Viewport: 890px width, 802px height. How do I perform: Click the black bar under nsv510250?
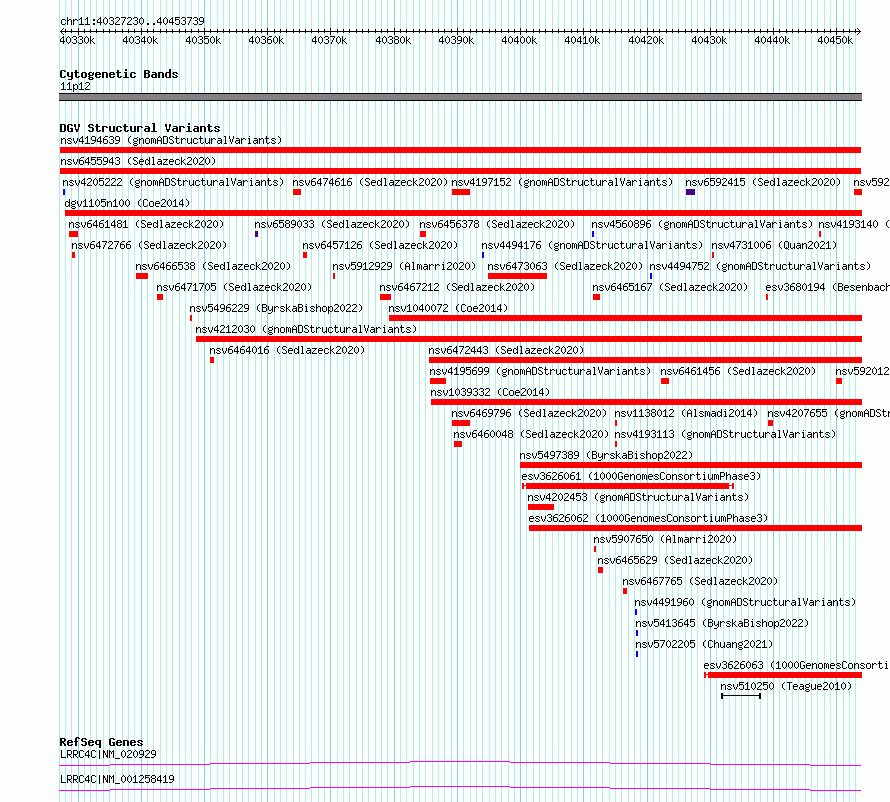[x=741, y=696]
